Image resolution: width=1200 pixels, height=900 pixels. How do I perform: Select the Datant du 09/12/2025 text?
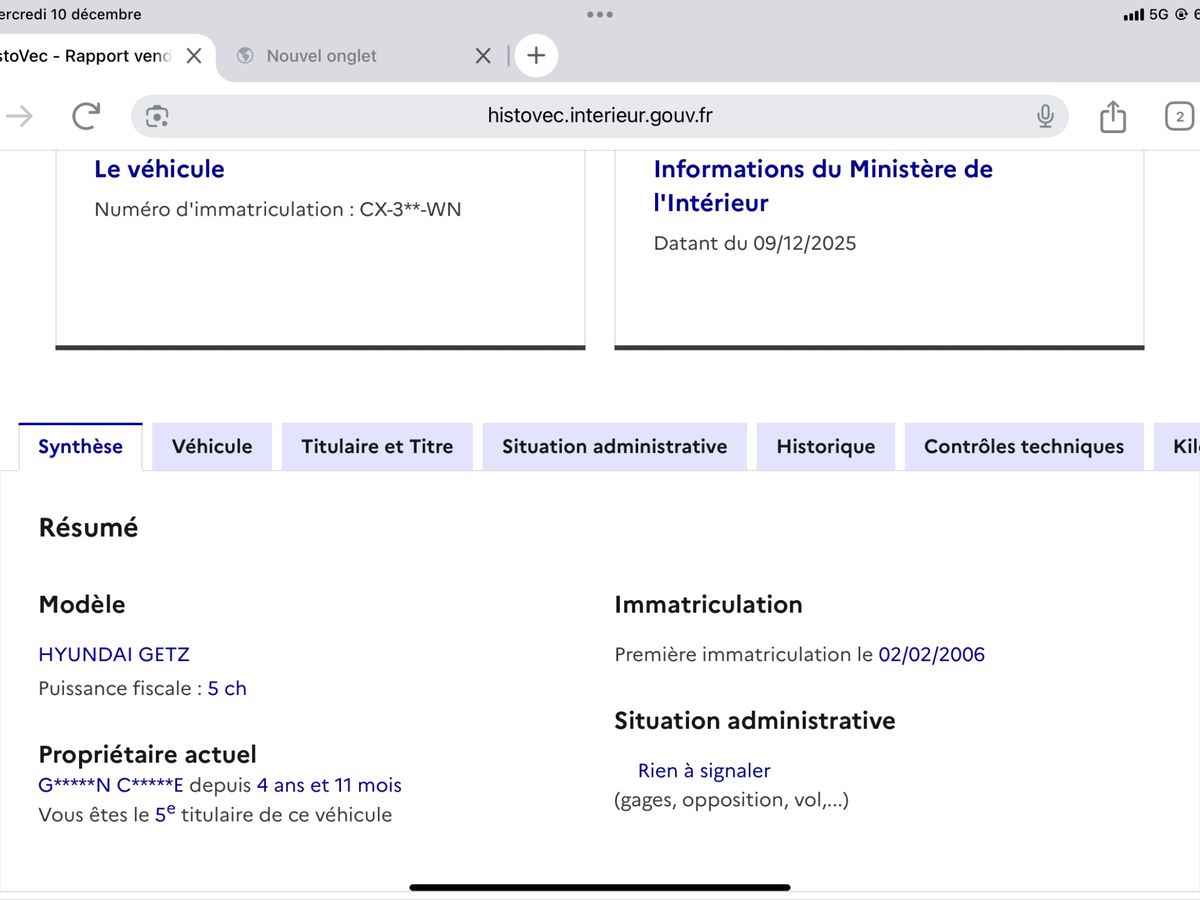(x=755, y=243)
